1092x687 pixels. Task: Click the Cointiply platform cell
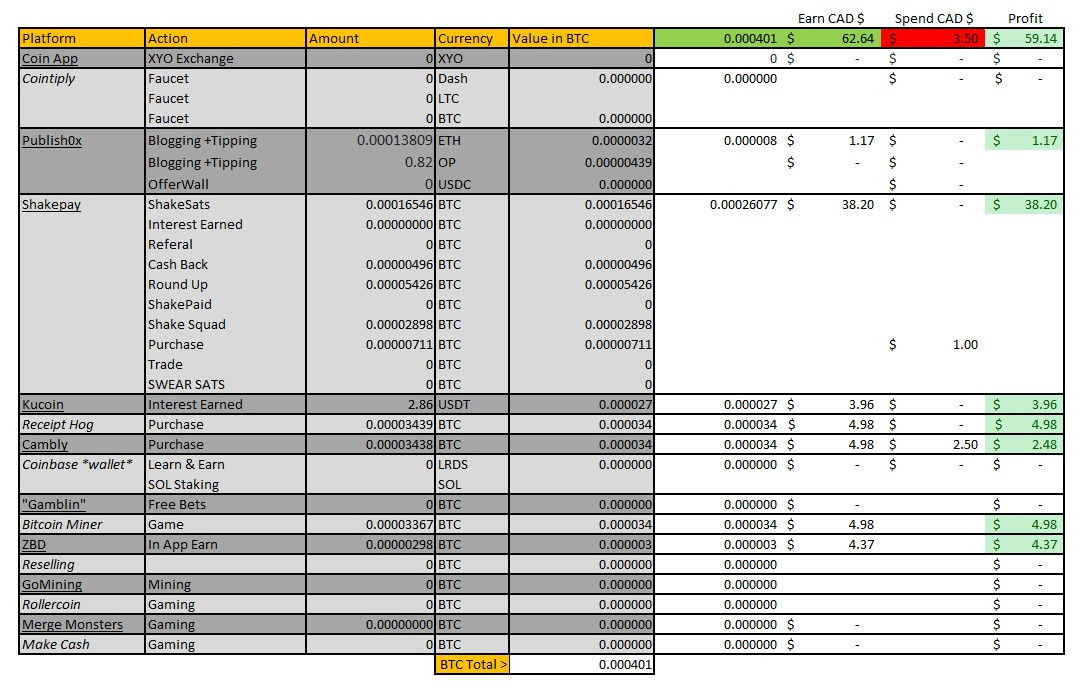tap(82, 79)
